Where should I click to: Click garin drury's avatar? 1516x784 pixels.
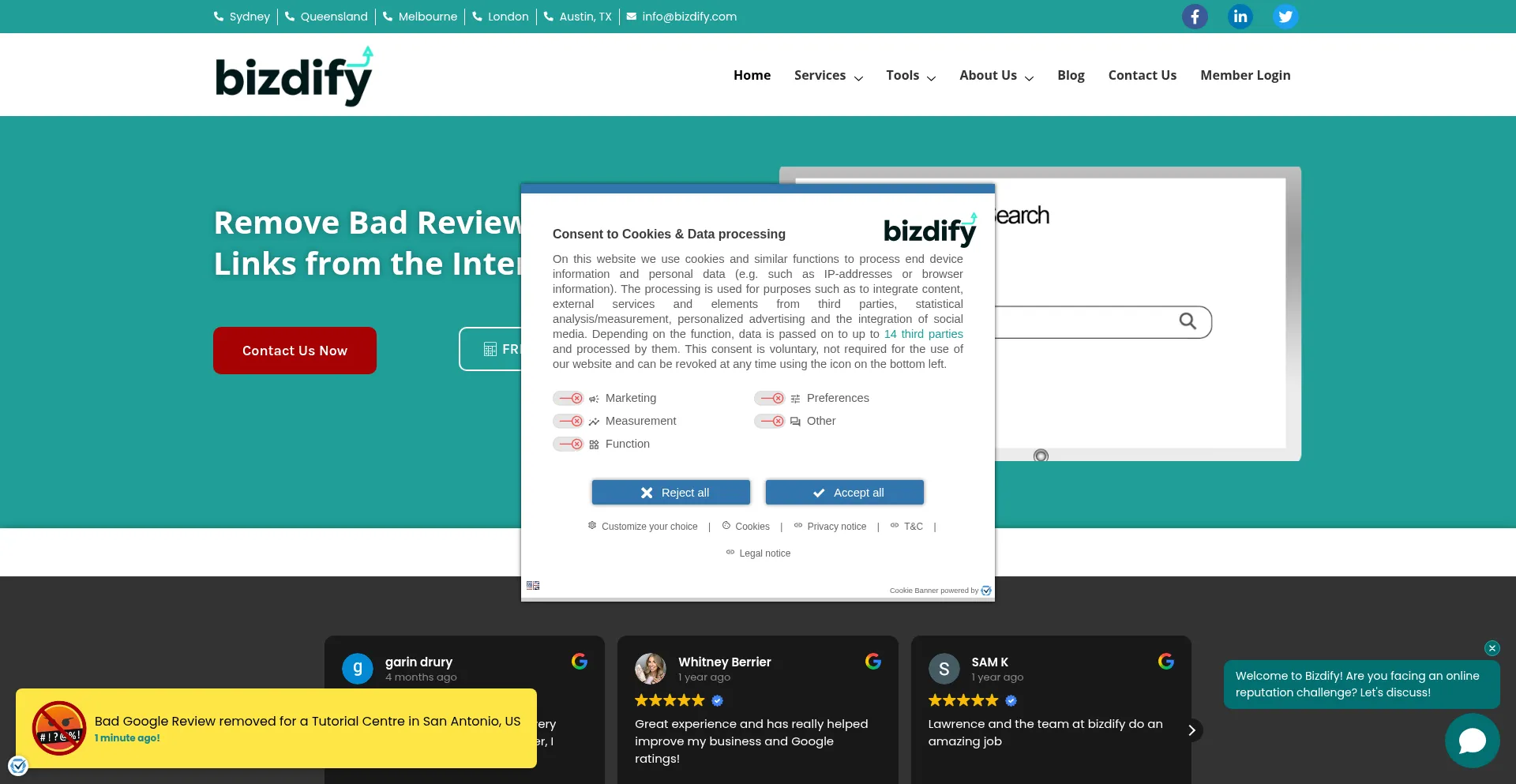point(358,669)
